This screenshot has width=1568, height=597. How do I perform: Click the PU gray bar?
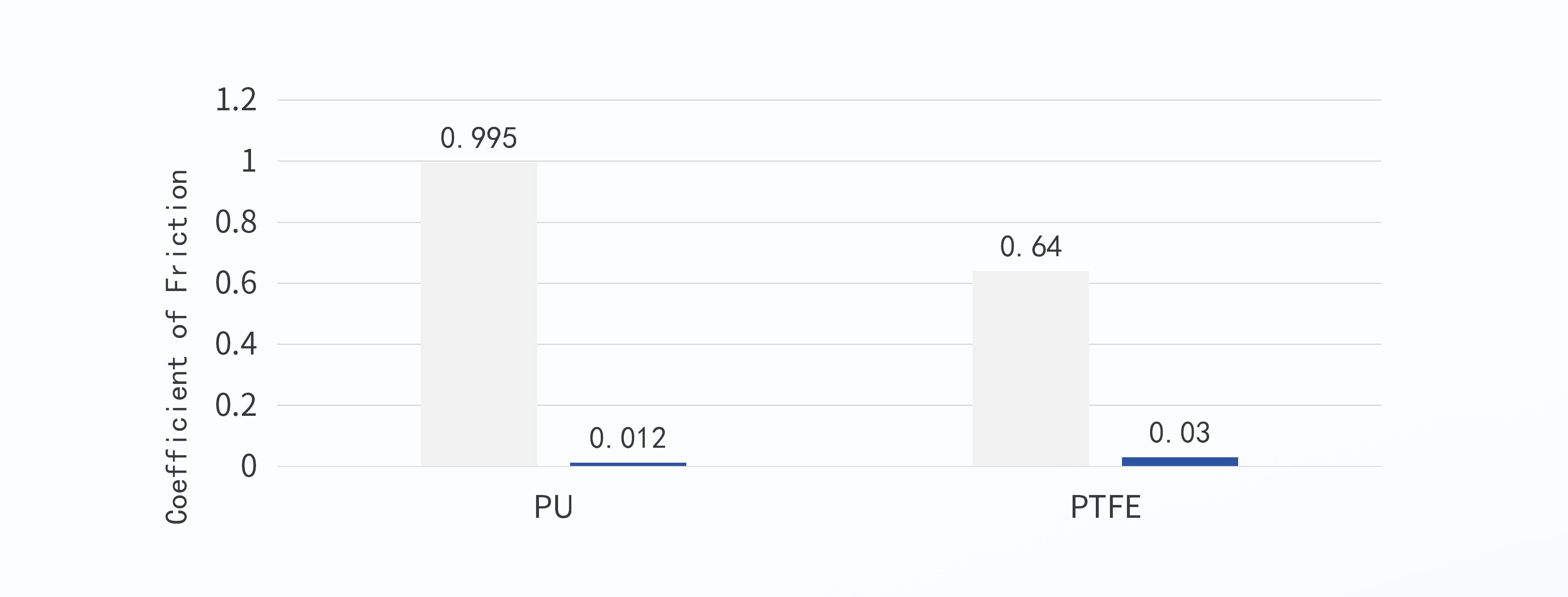click(479, 314)
